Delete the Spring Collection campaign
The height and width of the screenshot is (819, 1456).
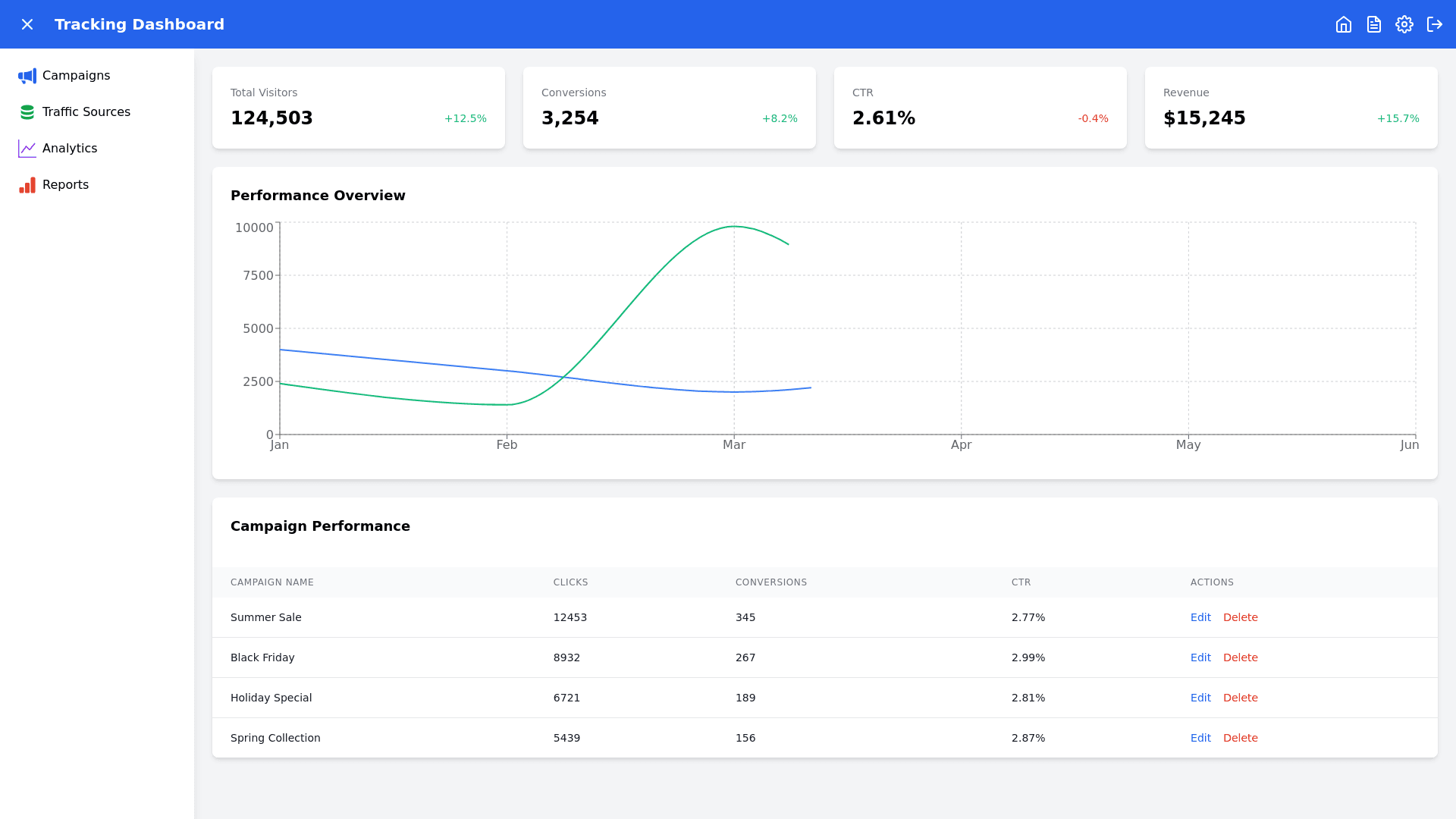1240,738
